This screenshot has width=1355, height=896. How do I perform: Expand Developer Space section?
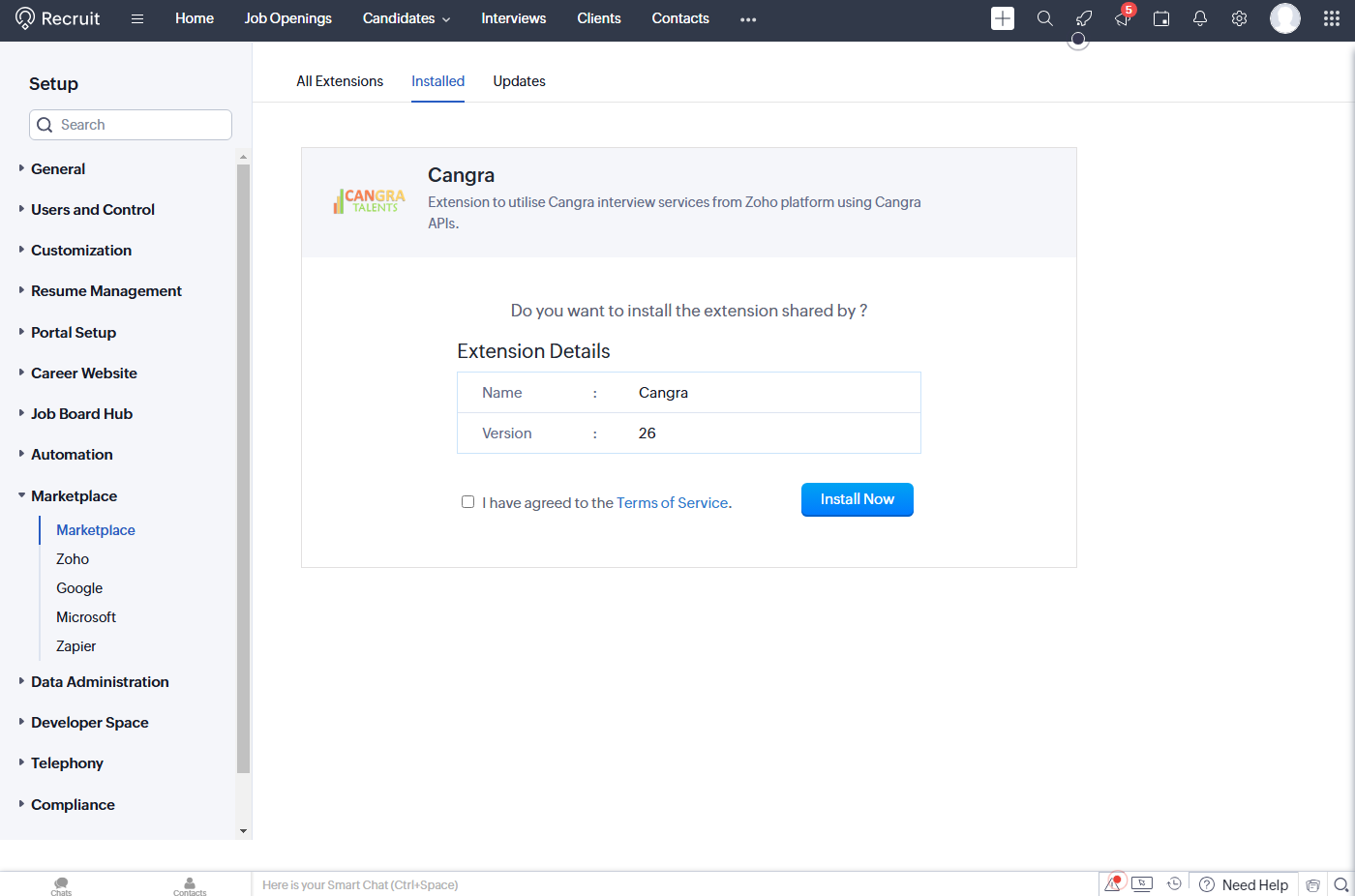90,722
